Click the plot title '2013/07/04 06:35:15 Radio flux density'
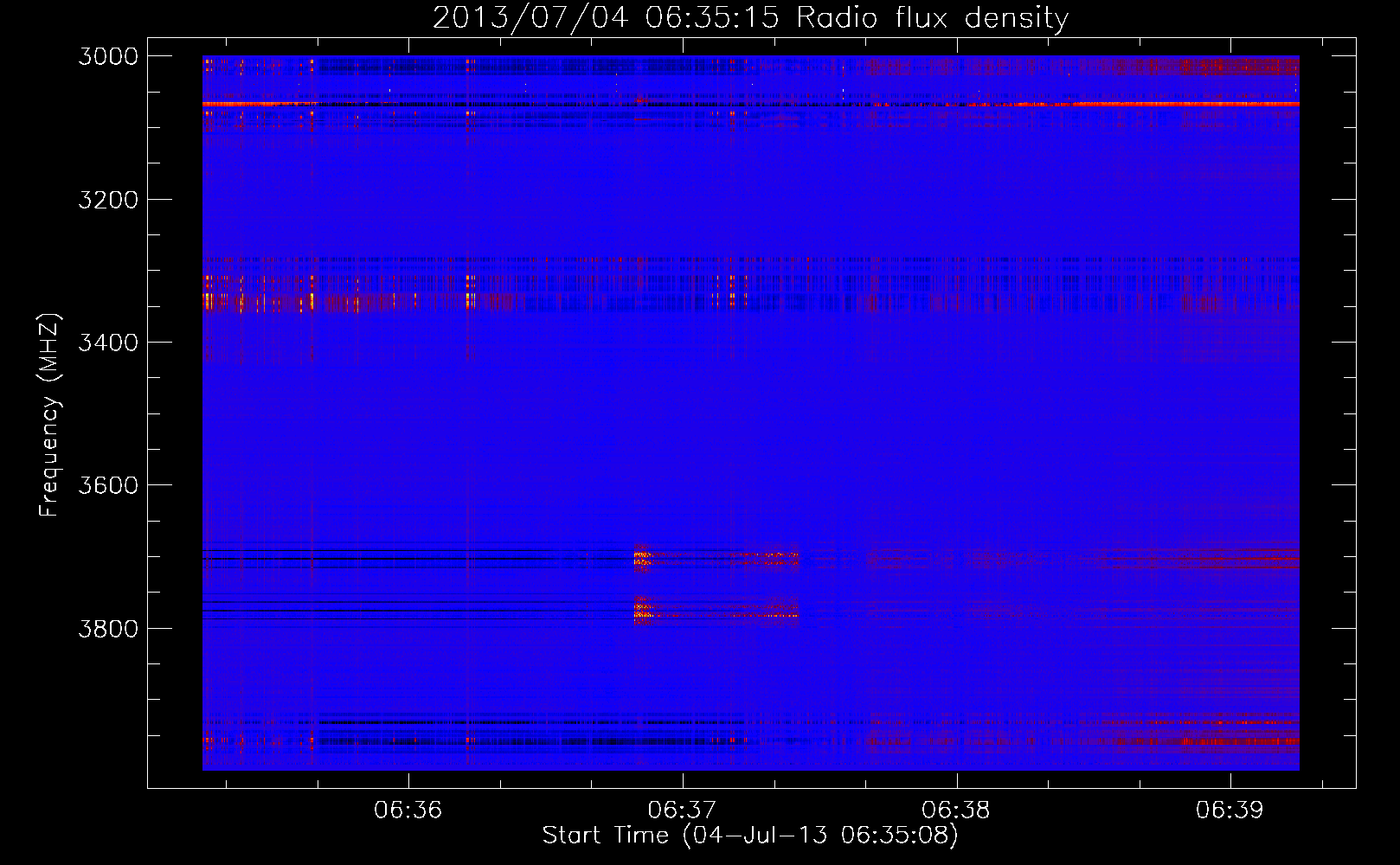 (x=750, y=17)
